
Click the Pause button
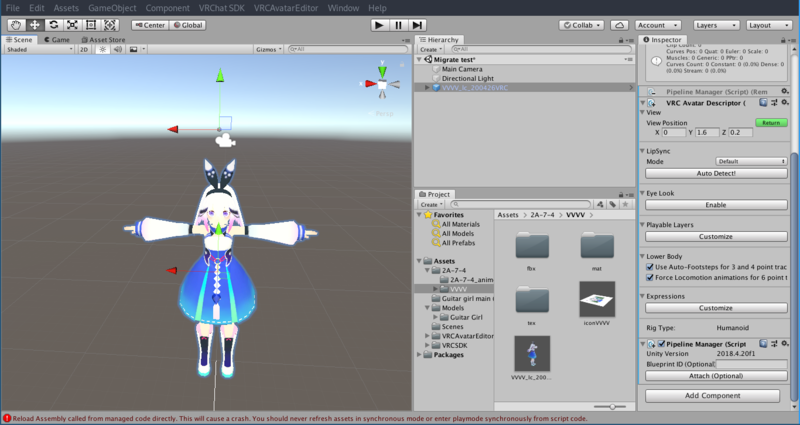coord(398,25)
